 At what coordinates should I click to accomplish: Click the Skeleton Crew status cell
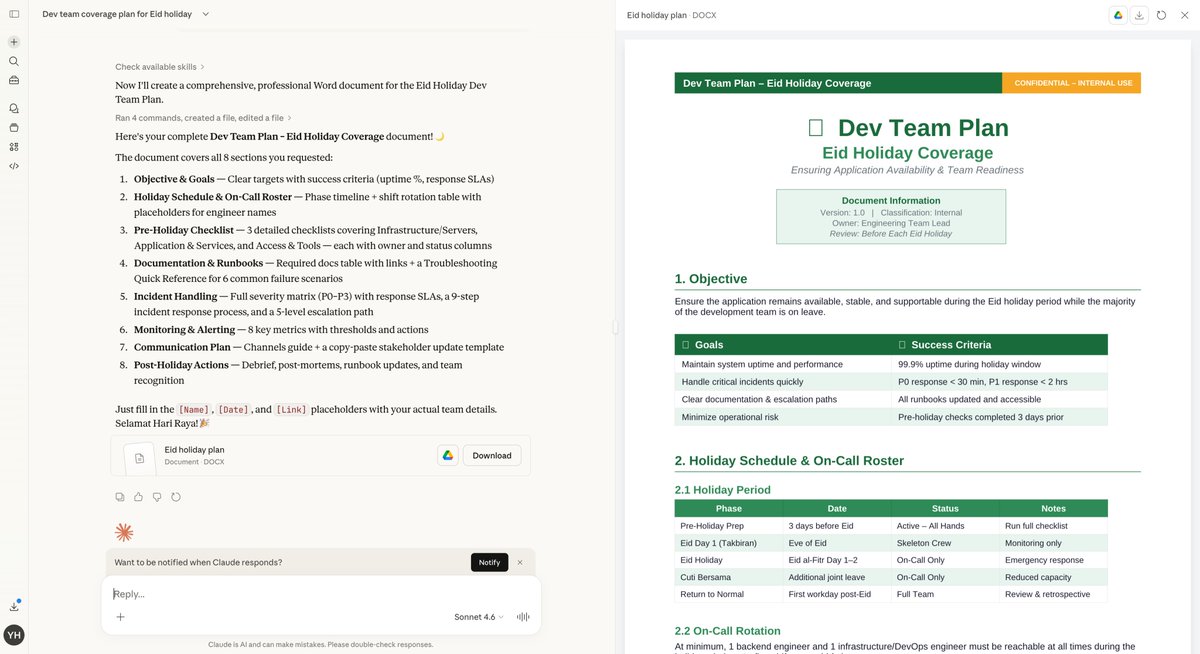945,543
